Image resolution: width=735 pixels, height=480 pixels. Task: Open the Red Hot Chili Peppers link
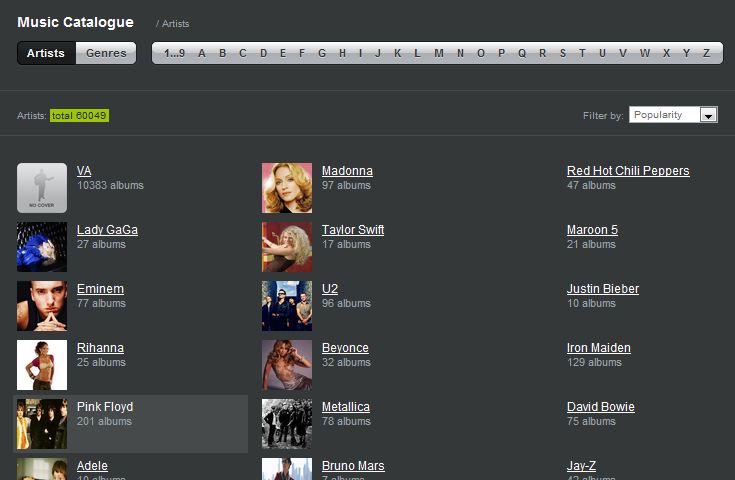coord(628,171)
